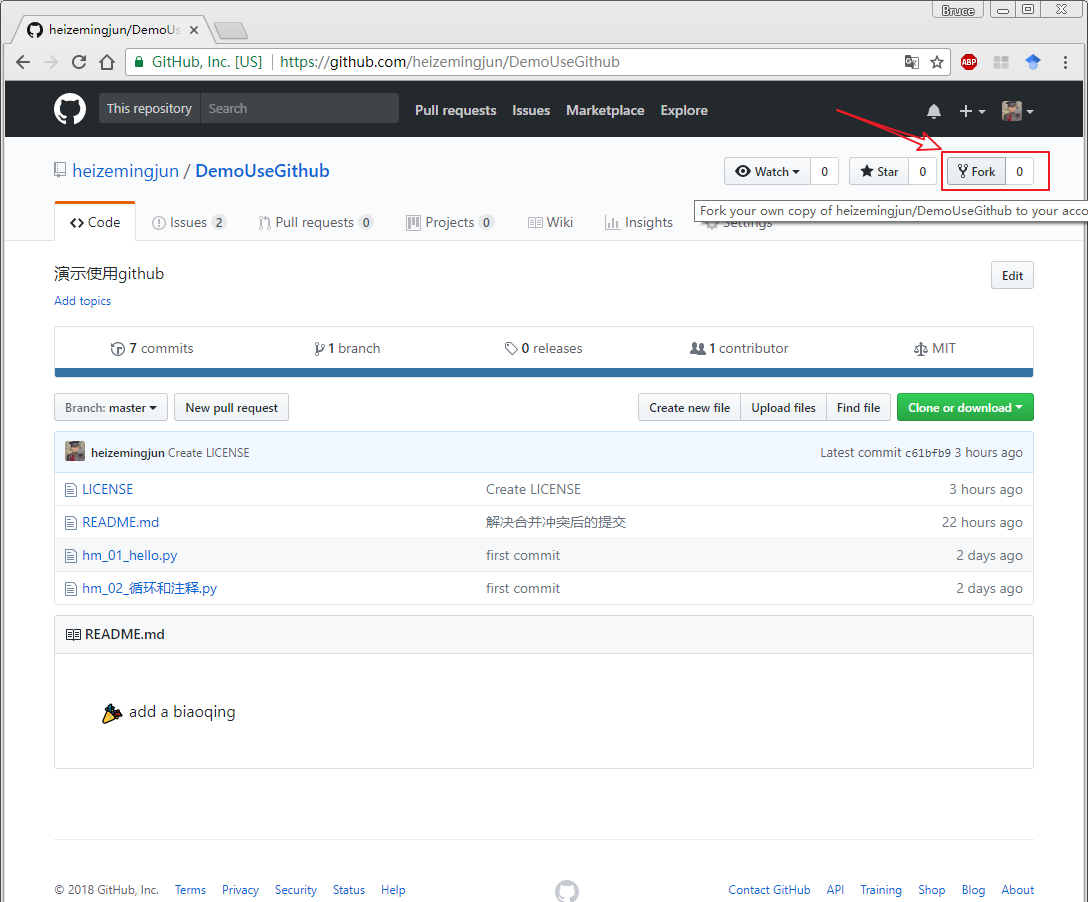Switch to the Projects tab
This screenshot has height=902, width=1088.
450,222
